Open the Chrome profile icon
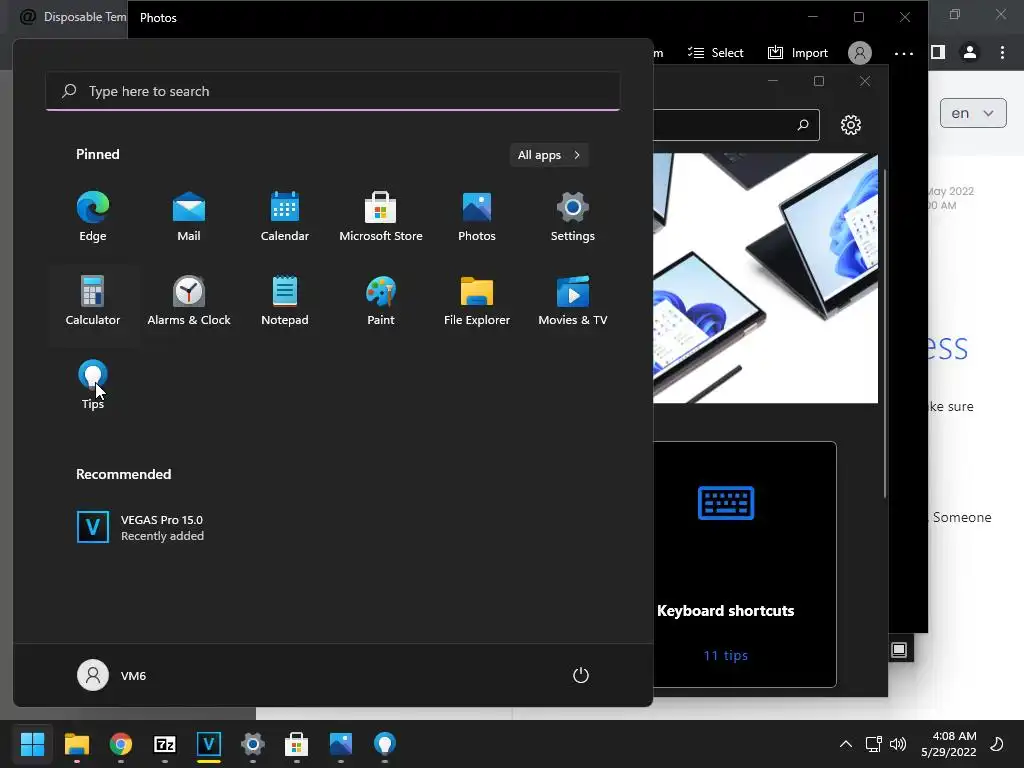Screen dimensions: 1024x768 970,52
